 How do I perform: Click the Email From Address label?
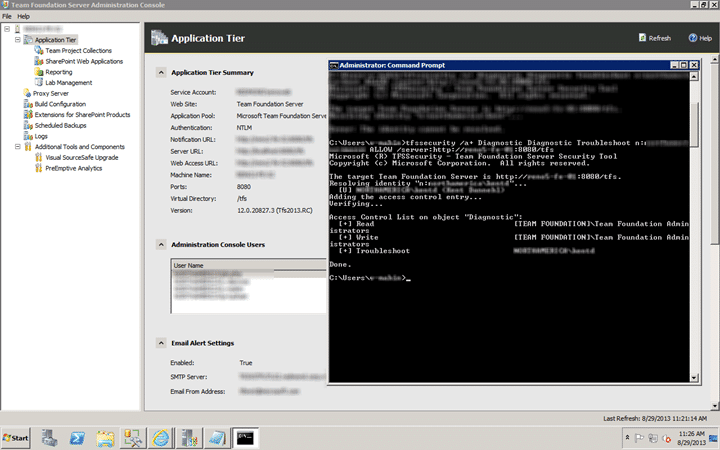[198, 392]
